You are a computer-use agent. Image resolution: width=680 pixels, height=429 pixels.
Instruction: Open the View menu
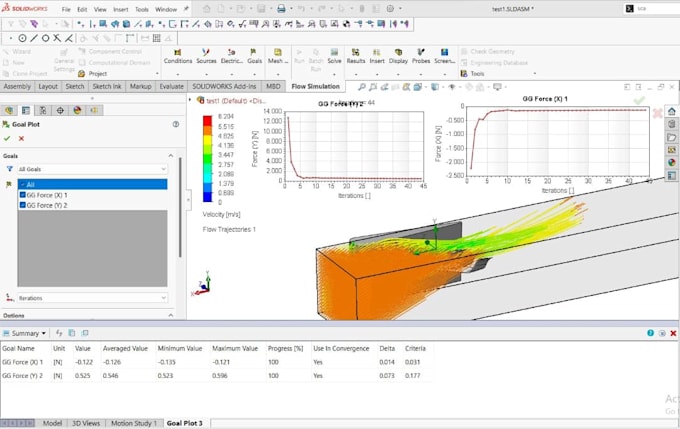[100, 9]
